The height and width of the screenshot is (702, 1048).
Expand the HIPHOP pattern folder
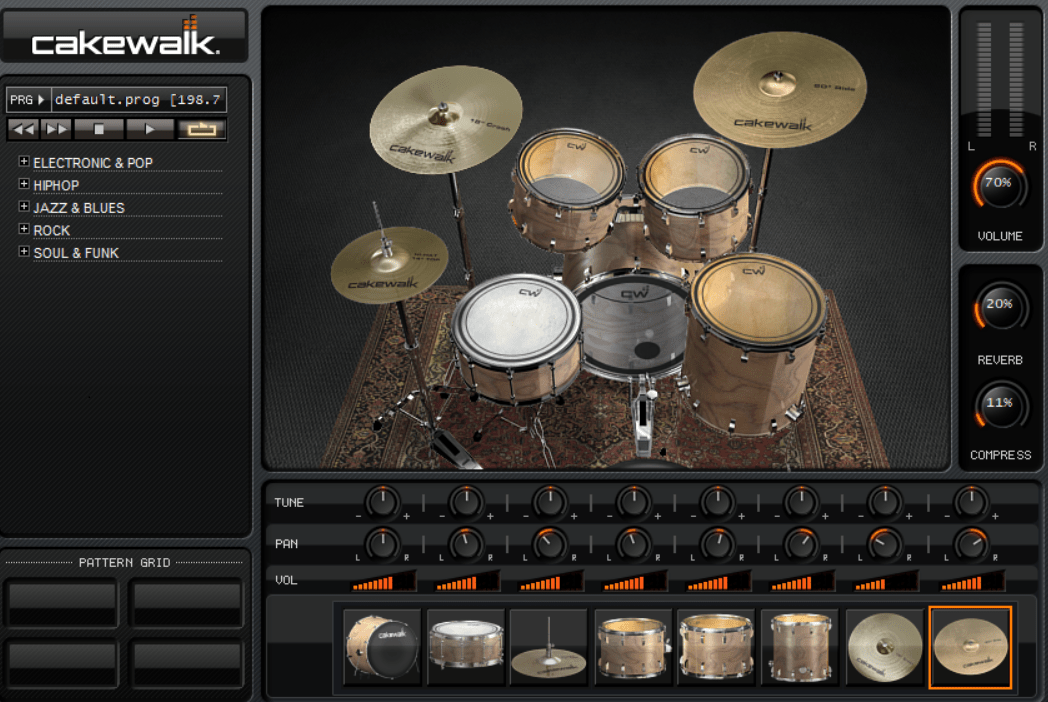[x=23, y=184]
